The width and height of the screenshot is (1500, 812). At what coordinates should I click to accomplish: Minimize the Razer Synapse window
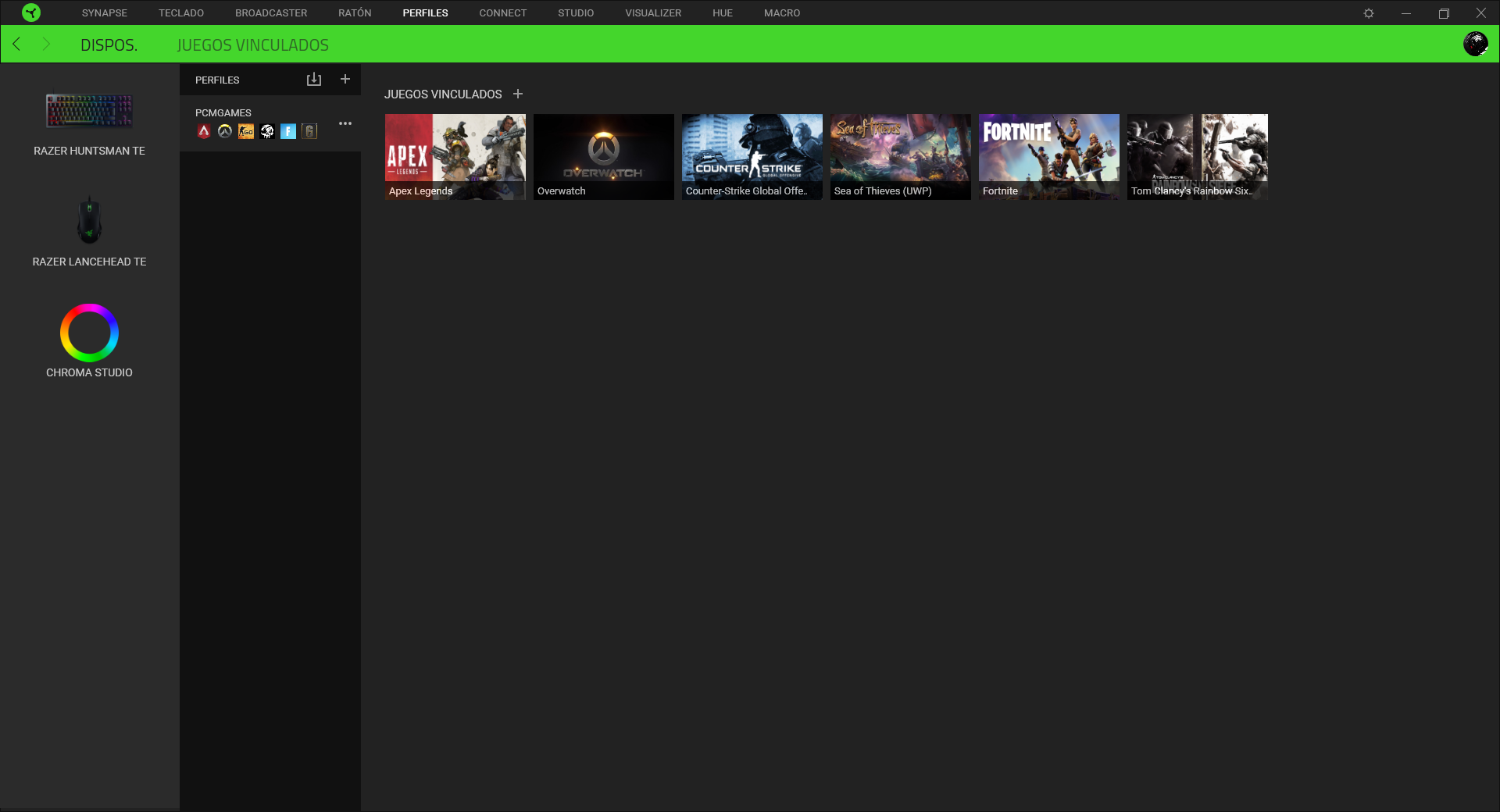1406,13
